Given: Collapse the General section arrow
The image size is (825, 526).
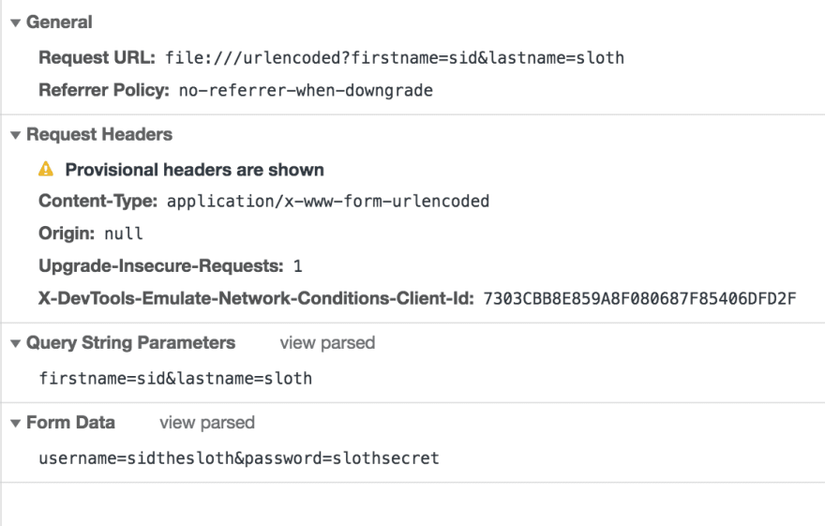Looking at the screenshot, I should [x=15, y=22].
